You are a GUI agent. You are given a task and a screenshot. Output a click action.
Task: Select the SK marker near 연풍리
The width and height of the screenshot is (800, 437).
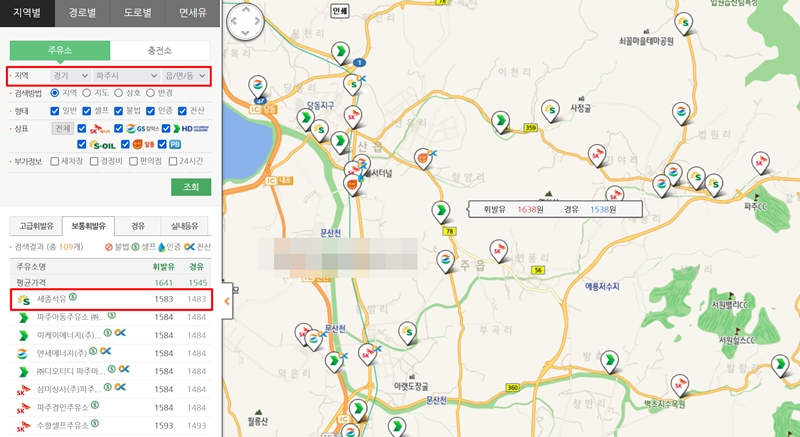[498, 251]
